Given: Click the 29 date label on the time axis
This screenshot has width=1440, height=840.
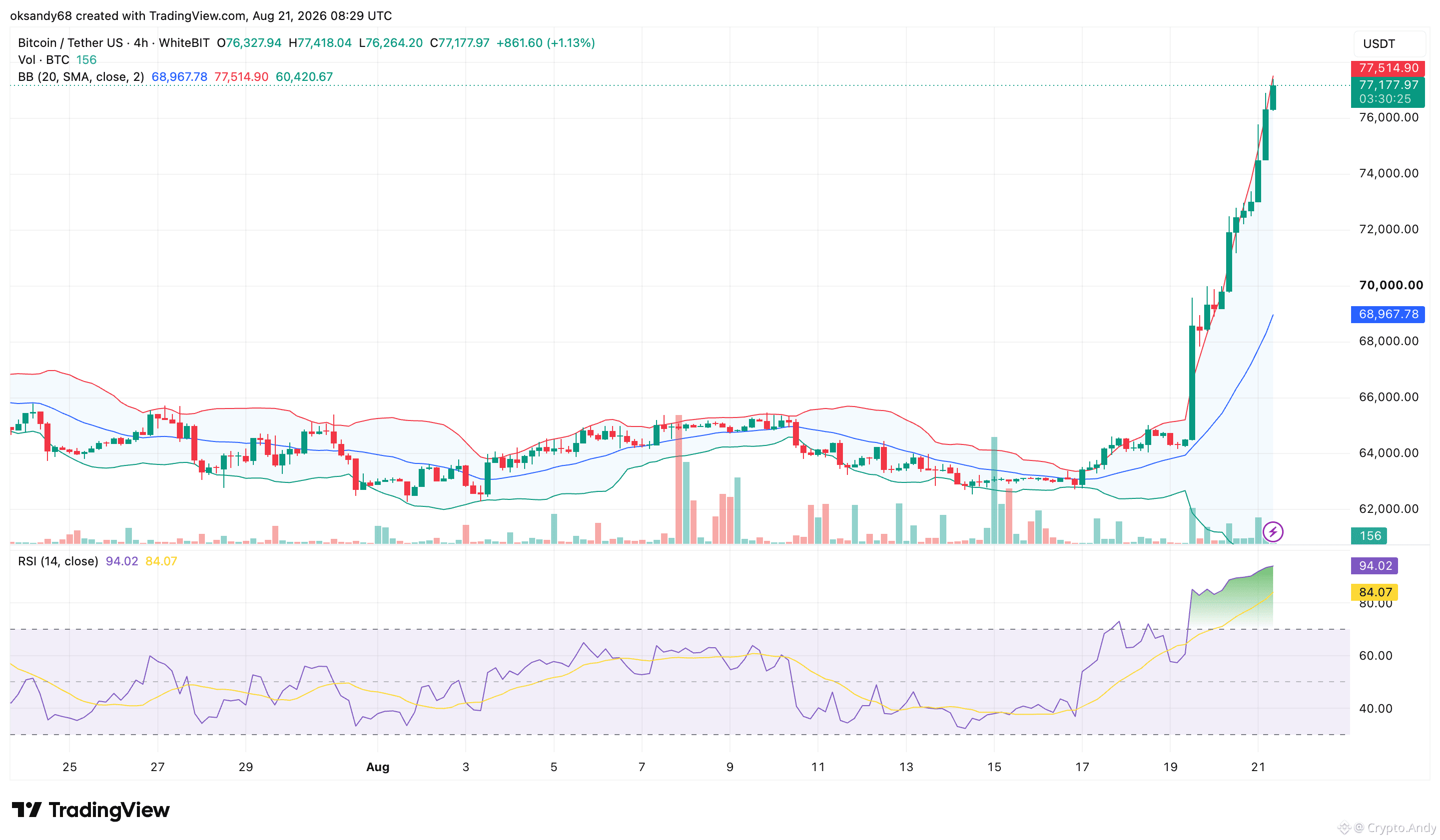Looking at the screenshot, I should click(245, 767).
